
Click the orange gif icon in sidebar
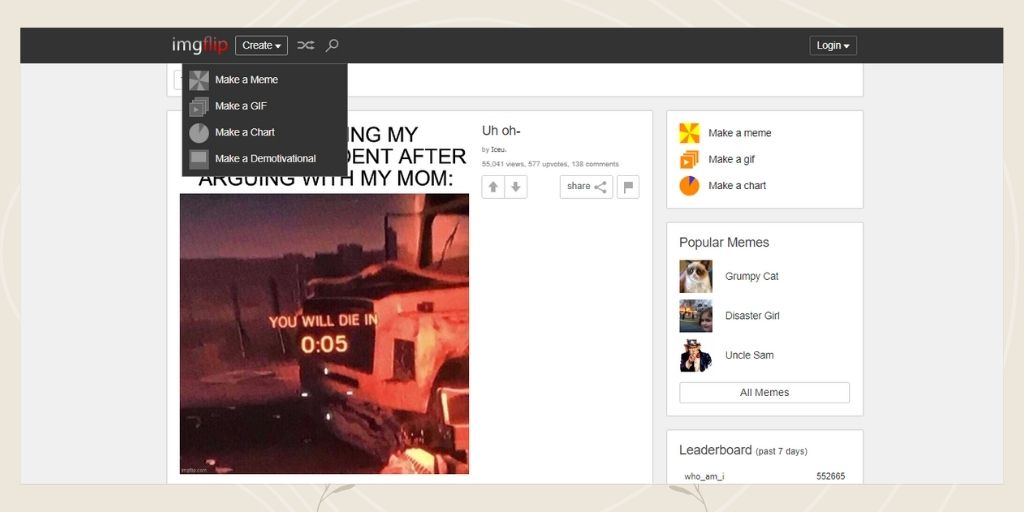click(x=689, y=159)
